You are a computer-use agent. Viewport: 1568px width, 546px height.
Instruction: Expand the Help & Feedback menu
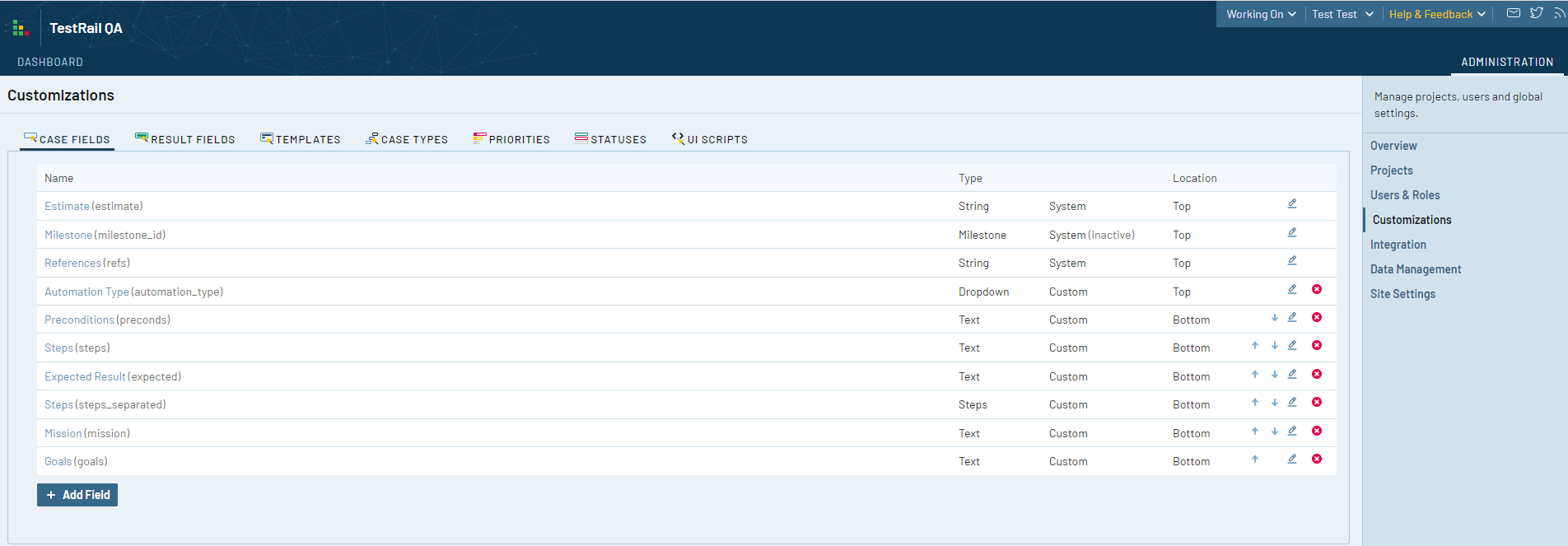pos(1437,14)
